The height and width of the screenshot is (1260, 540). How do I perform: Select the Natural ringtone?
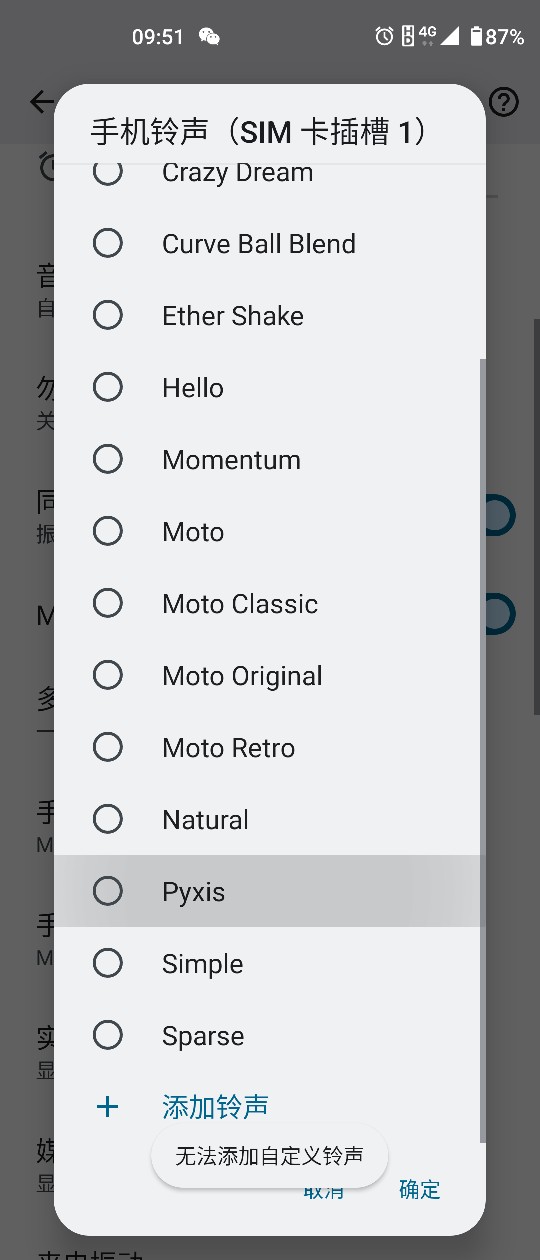267,819
